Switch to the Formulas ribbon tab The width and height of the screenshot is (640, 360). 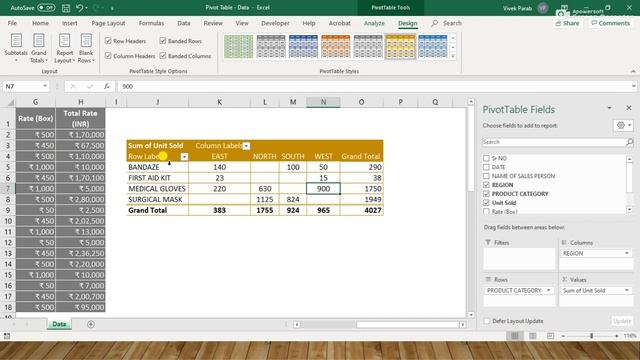point(151,23)
